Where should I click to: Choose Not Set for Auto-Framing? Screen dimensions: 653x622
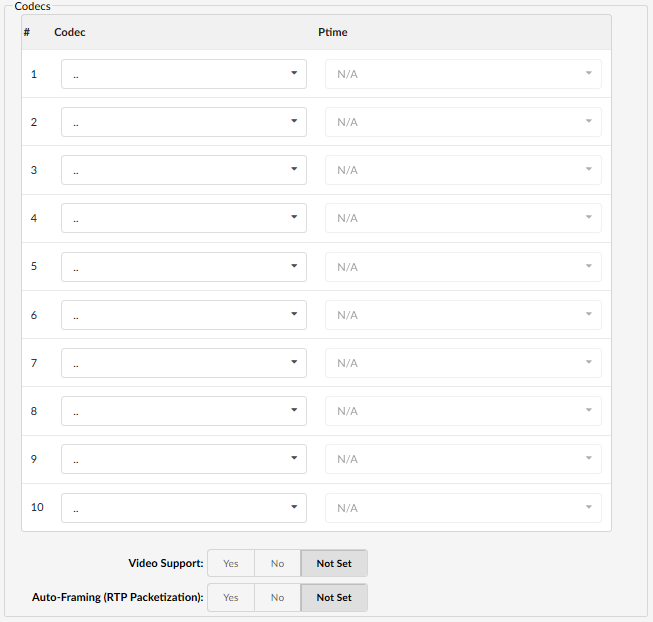coord(334,598)
